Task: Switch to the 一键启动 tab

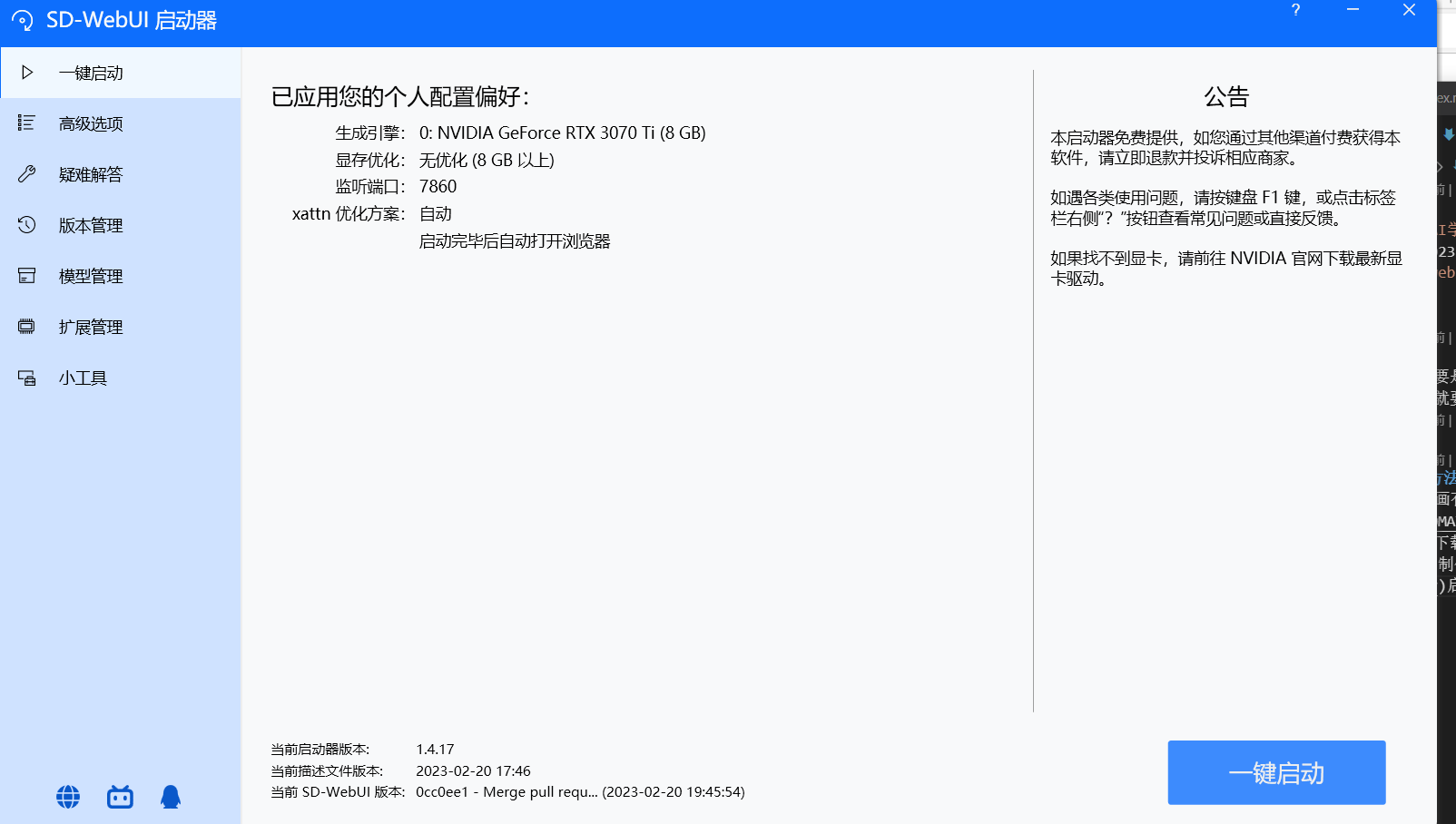Action: point(91,73)
